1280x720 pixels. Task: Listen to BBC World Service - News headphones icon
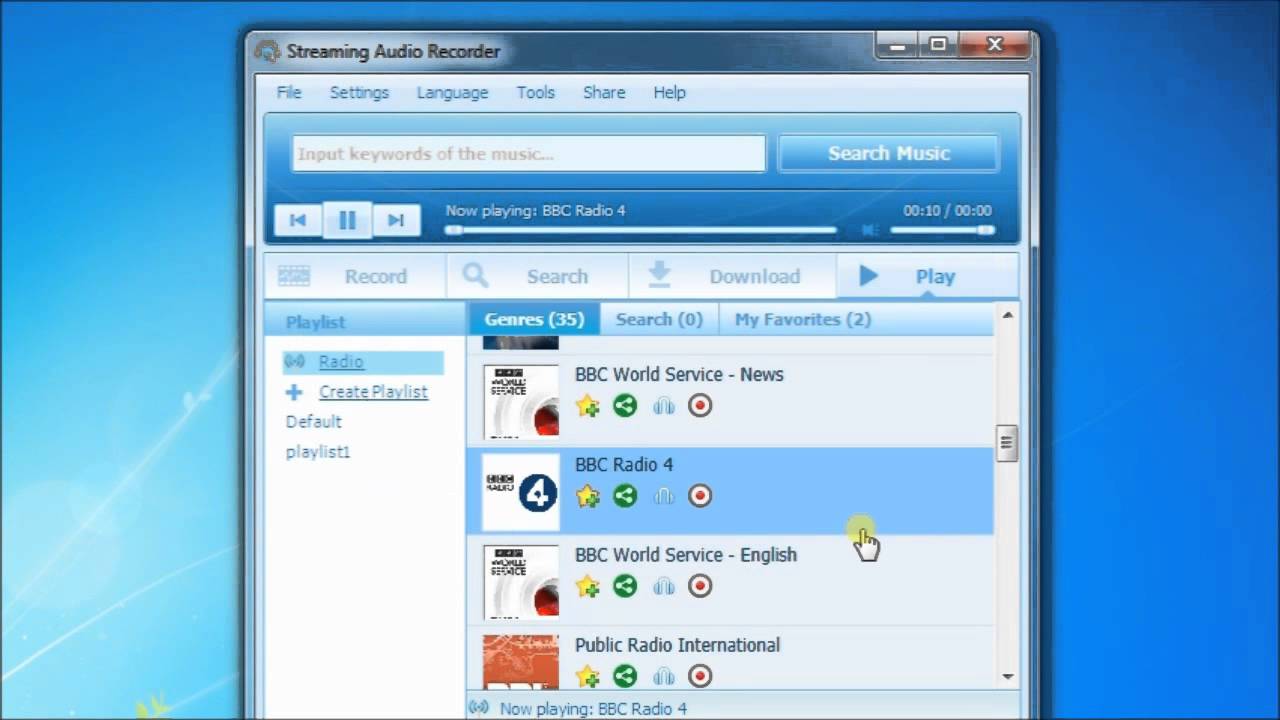click(x=664, y=406)
